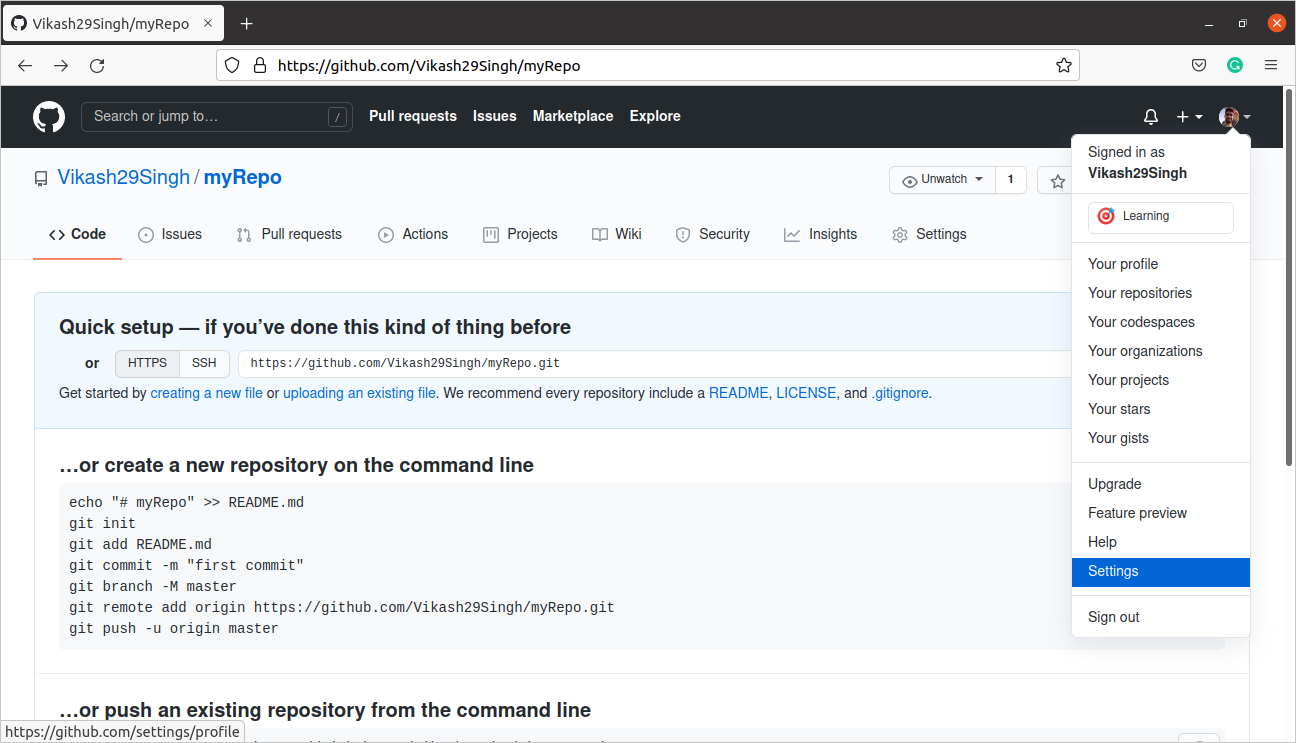Open the Firefox hamburger menu

pos(1271,64)
